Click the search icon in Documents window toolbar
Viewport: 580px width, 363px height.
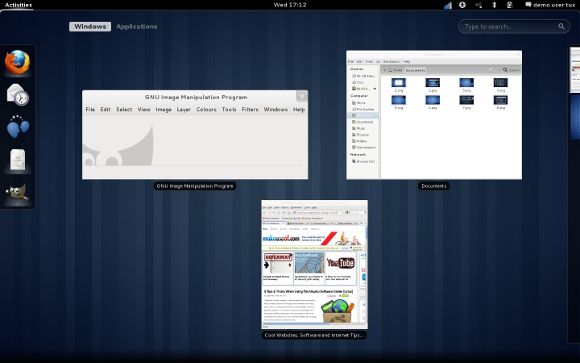coord(505,70)
